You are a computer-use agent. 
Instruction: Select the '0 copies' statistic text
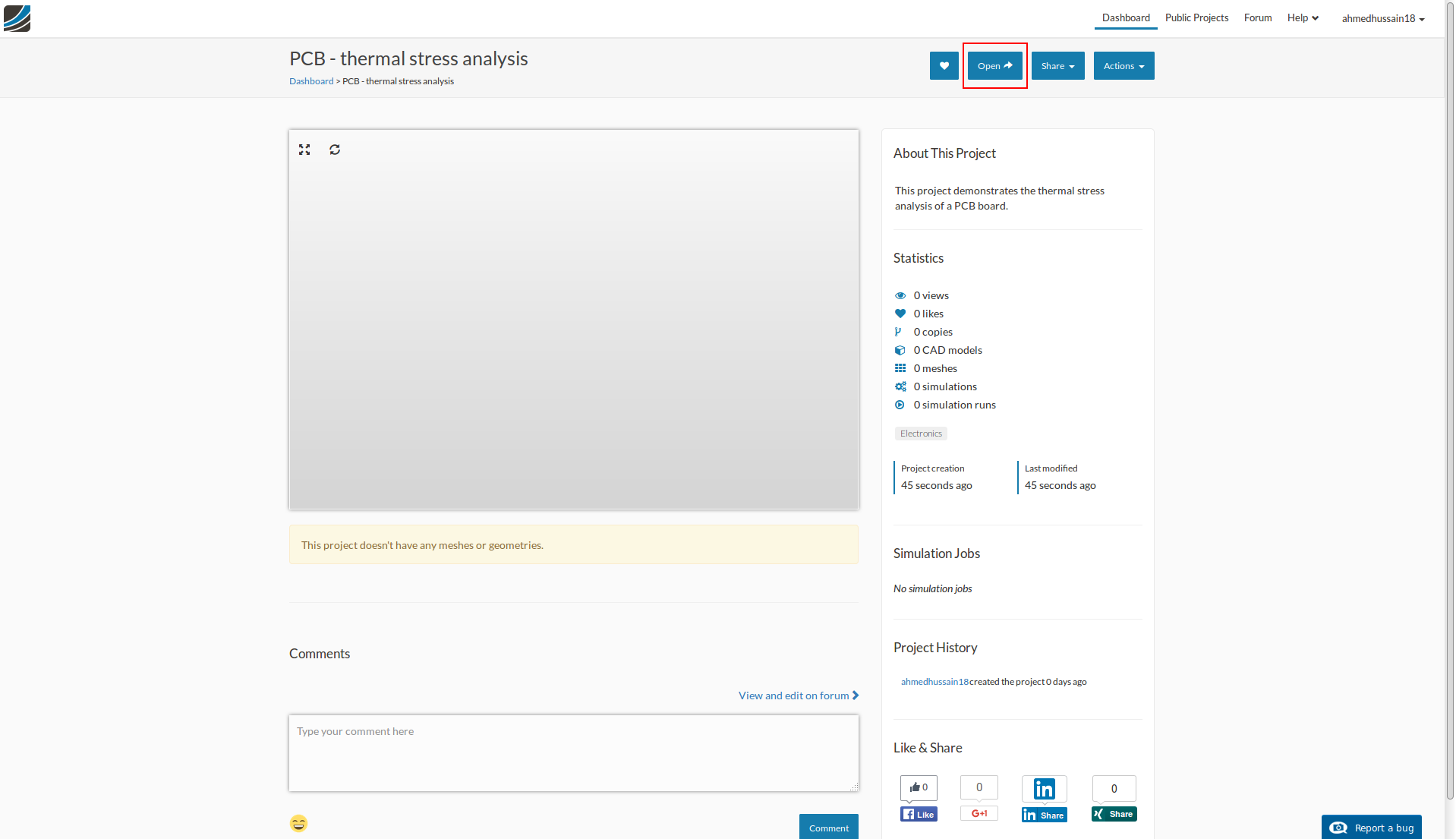(x=933, y=332)
